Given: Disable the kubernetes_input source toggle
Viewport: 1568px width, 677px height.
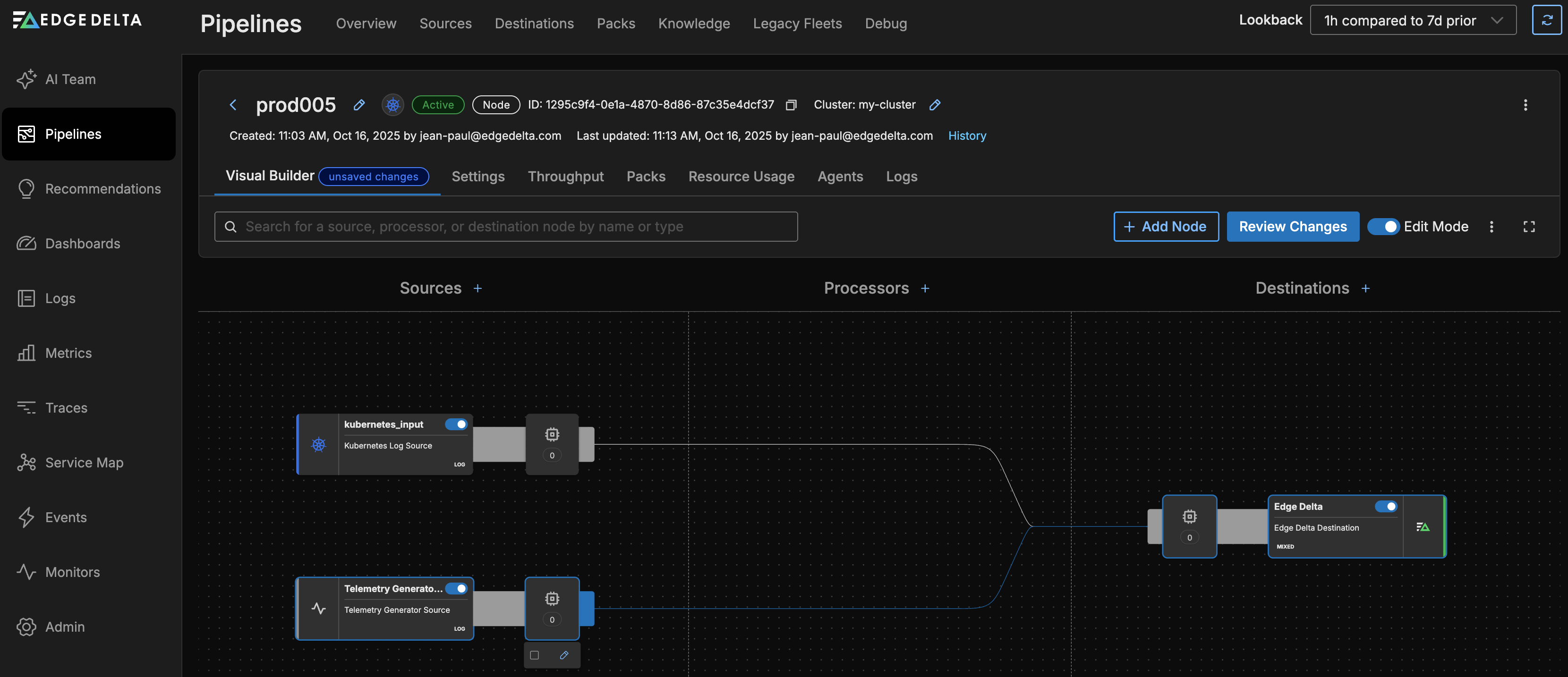Looking at the screenshot, I should [x=456, y=424].
